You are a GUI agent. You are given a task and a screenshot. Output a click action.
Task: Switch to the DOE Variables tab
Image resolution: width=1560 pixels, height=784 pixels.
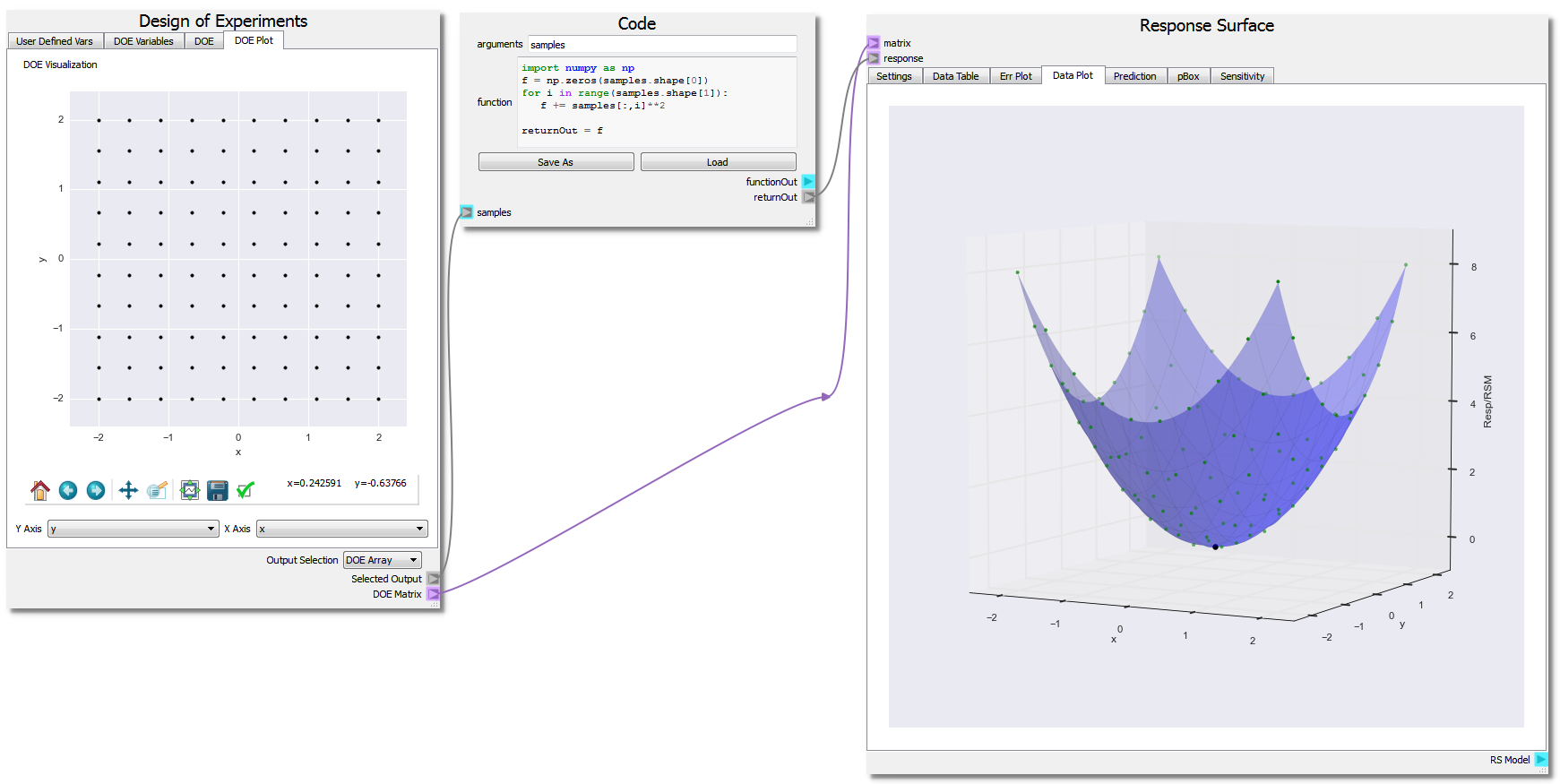[x=143, y=41]
